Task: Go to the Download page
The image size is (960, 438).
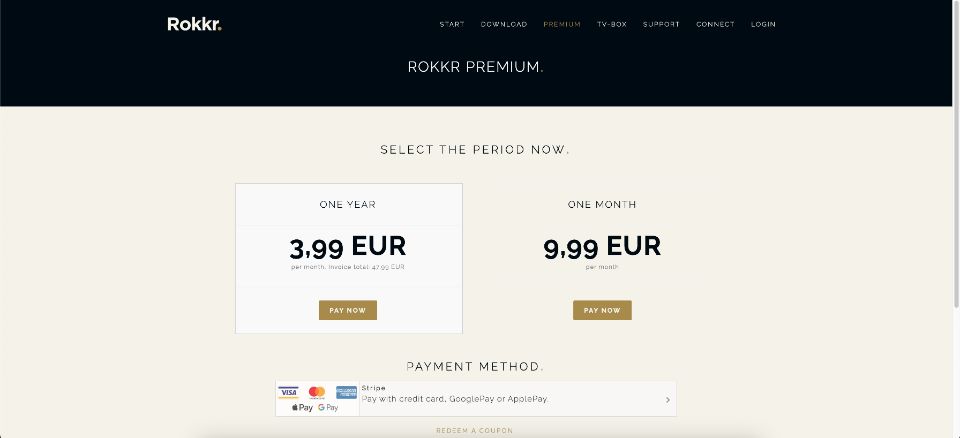Action: tap(503, 25)
